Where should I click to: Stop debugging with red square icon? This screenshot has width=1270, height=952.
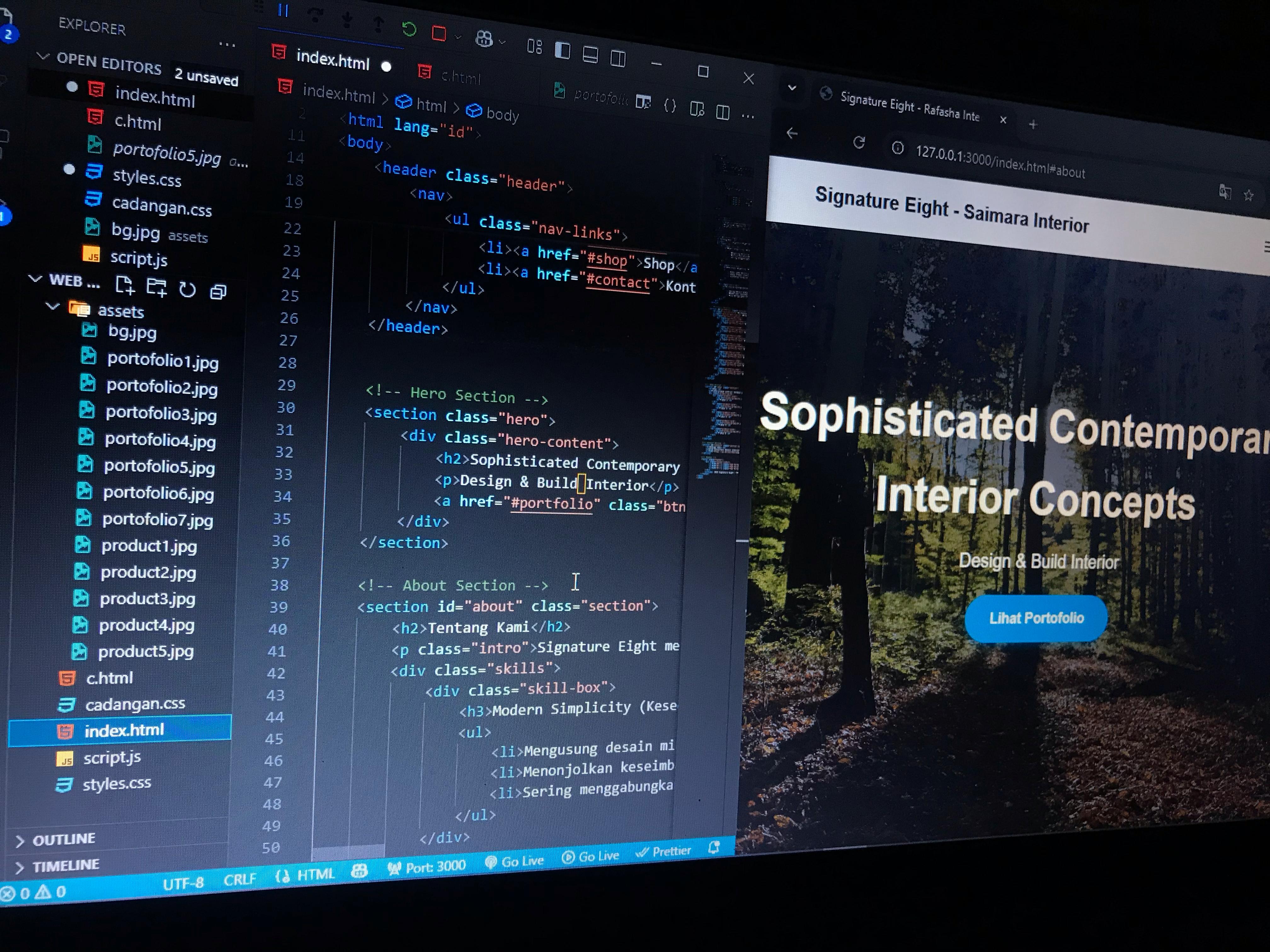click(439, 33)
